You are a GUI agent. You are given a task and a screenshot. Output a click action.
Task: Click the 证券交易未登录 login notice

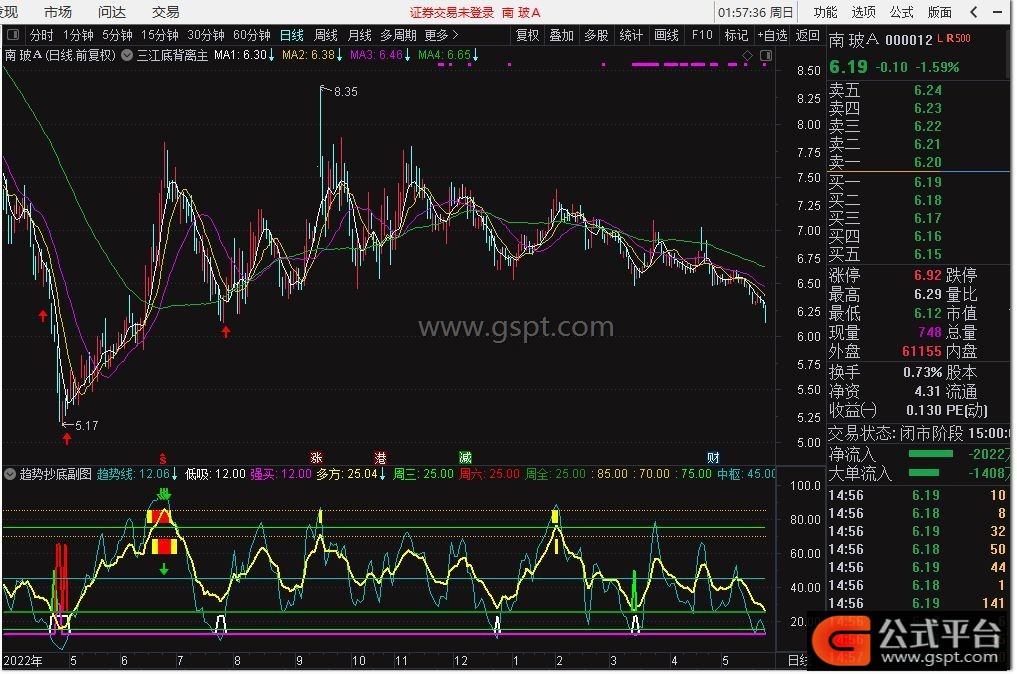(451, 12)
